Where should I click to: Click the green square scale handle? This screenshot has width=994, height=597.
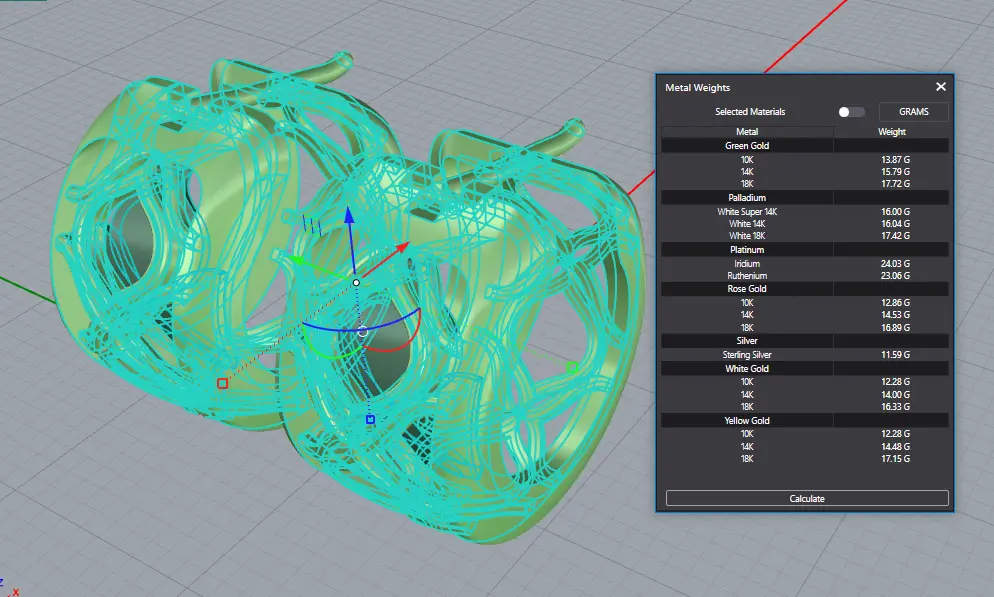click(572, 368)
